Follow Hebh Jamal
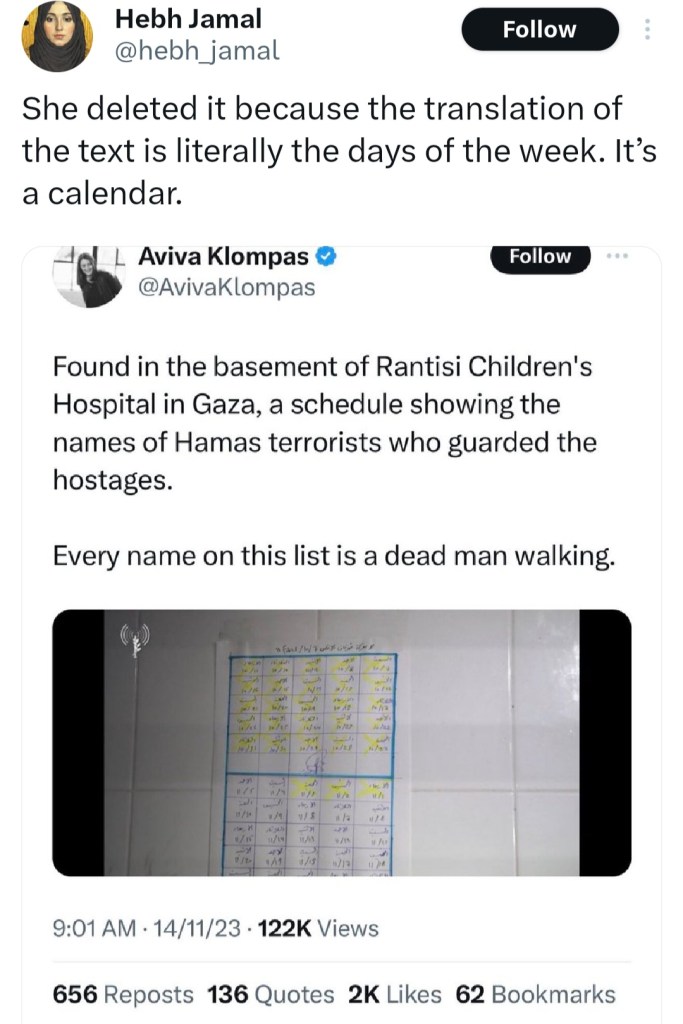 pos(540,30)
